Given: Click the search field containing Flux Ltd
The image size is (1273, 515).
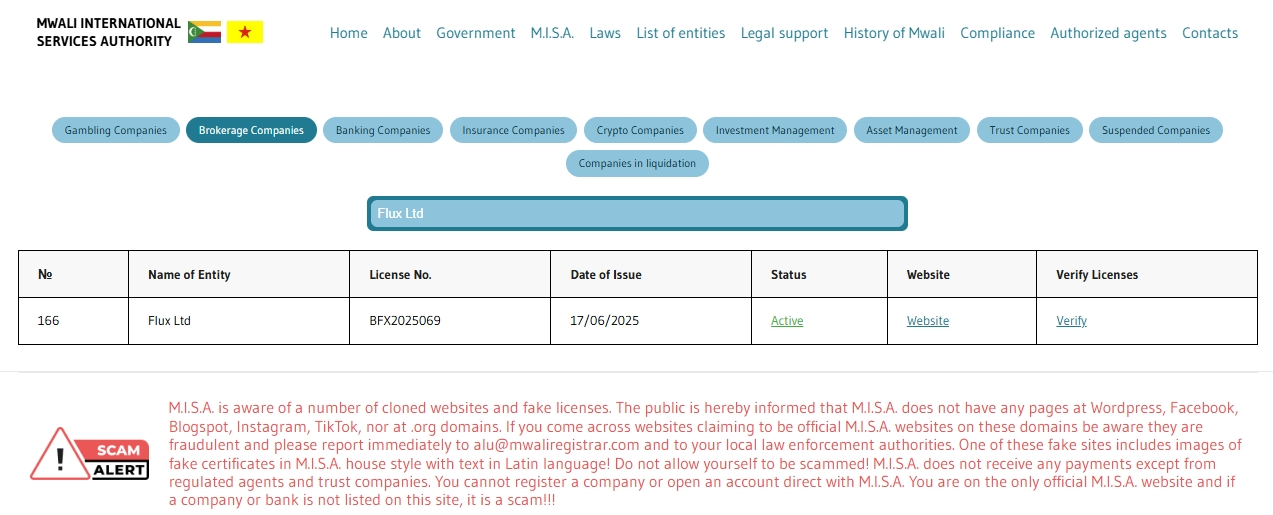Looking at the screenshot, I should (637, 213).
